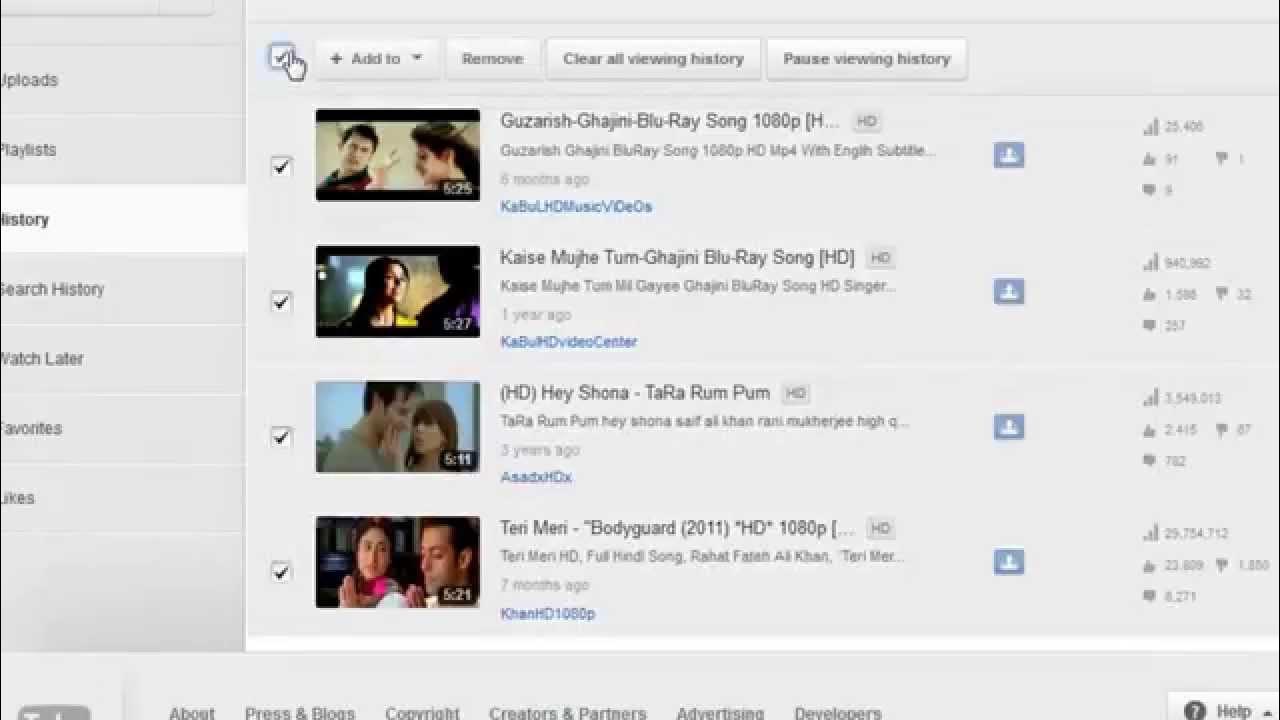Click Pause viewing history button
Screen dimensions: 1280x720
(x=866, y=59)
